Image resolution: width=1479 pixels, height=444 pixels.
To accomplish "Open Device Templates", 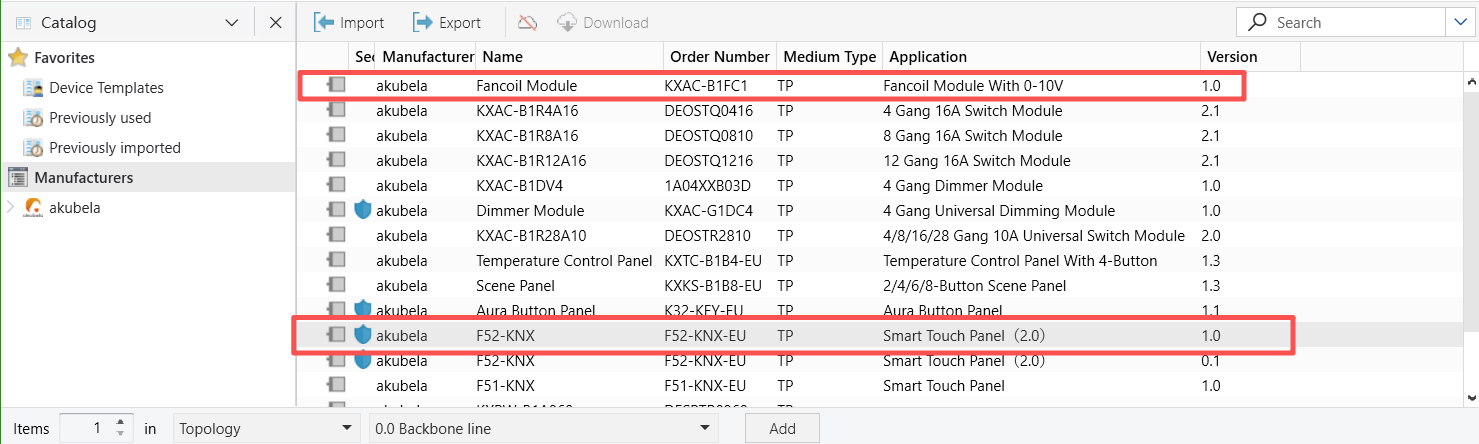I will pos(106,88).
